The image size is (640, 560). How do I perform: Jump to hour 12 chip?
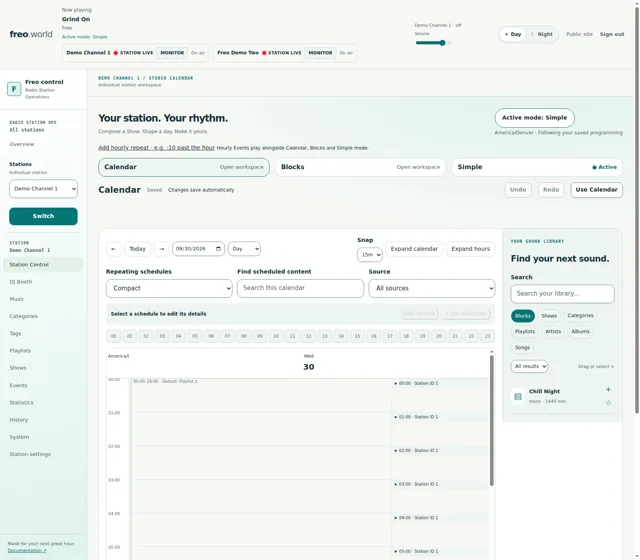coord(309,336)
